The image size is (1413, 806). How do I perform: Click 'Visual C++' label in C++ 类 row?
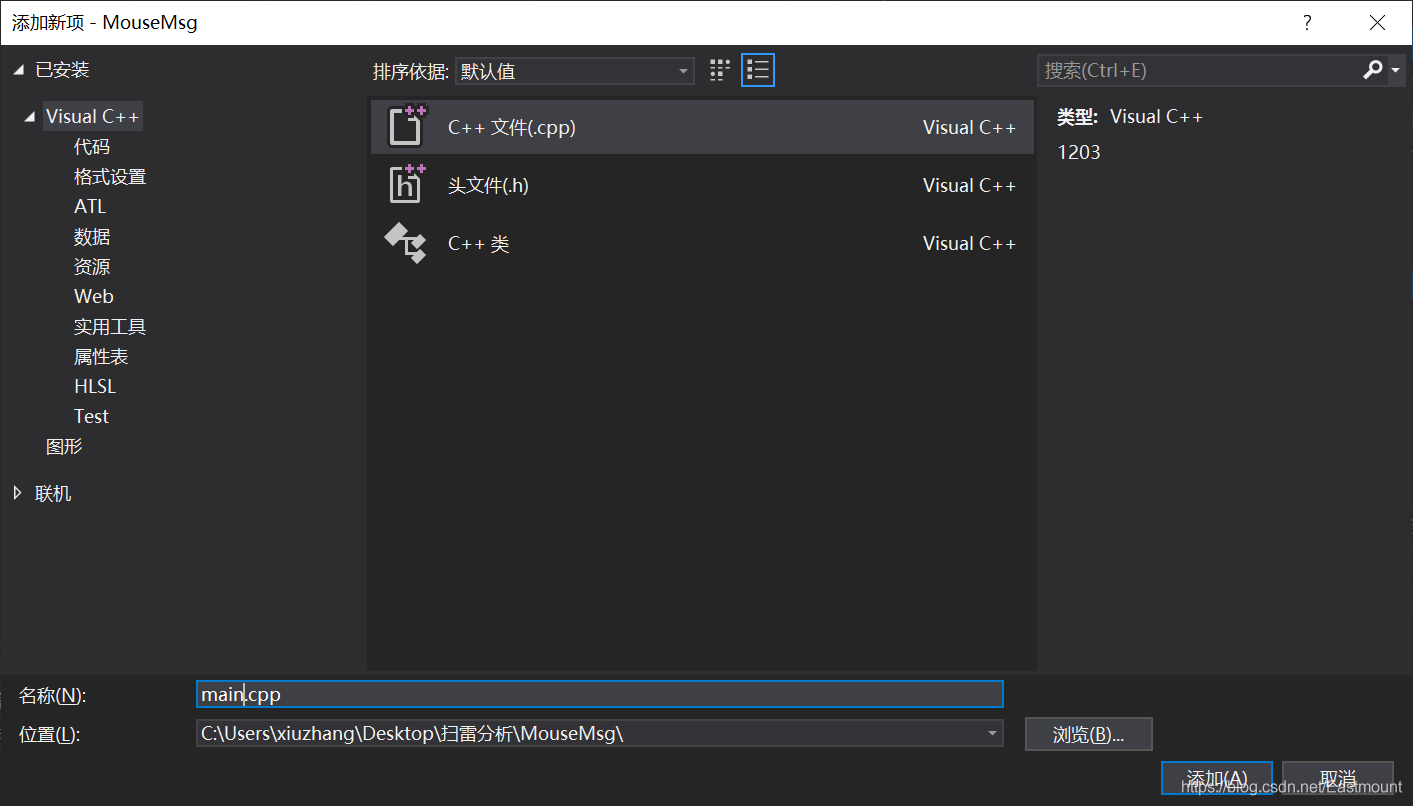point(969,243)
